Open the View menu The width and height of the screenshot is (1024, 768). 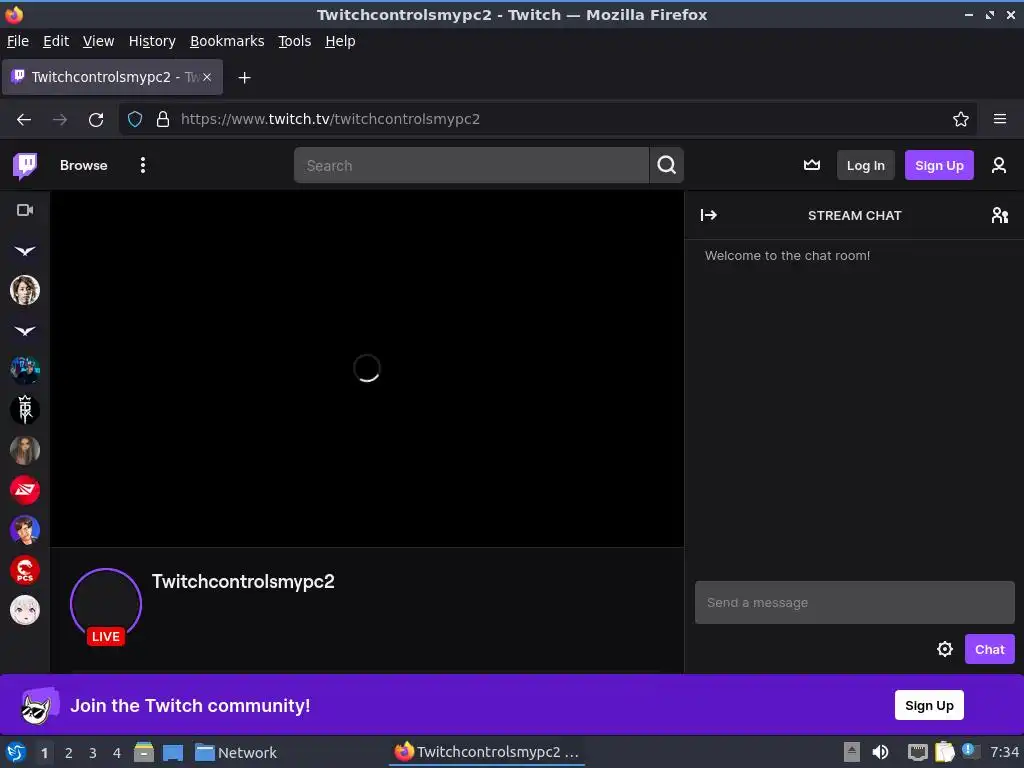99,41
